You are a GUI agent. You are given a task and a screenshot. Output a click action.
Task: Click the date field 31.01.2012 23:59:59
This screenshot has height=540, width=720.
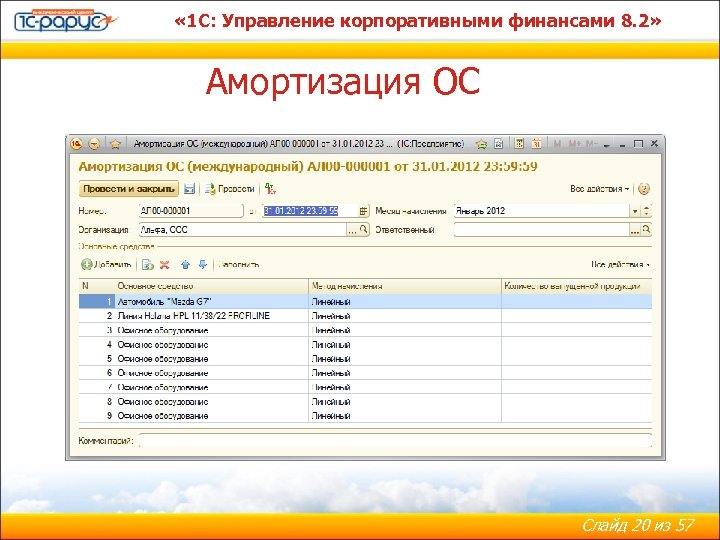tap(310, 211)
